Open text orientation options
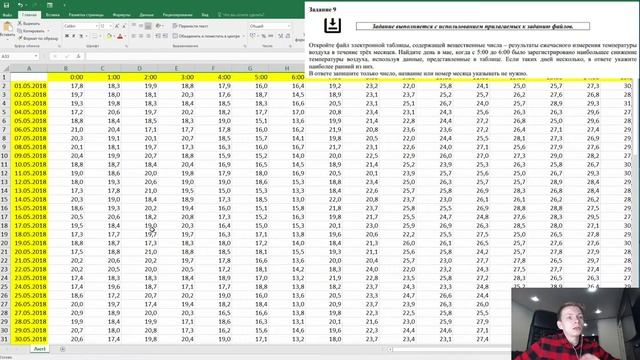 [x=159, y=26]
